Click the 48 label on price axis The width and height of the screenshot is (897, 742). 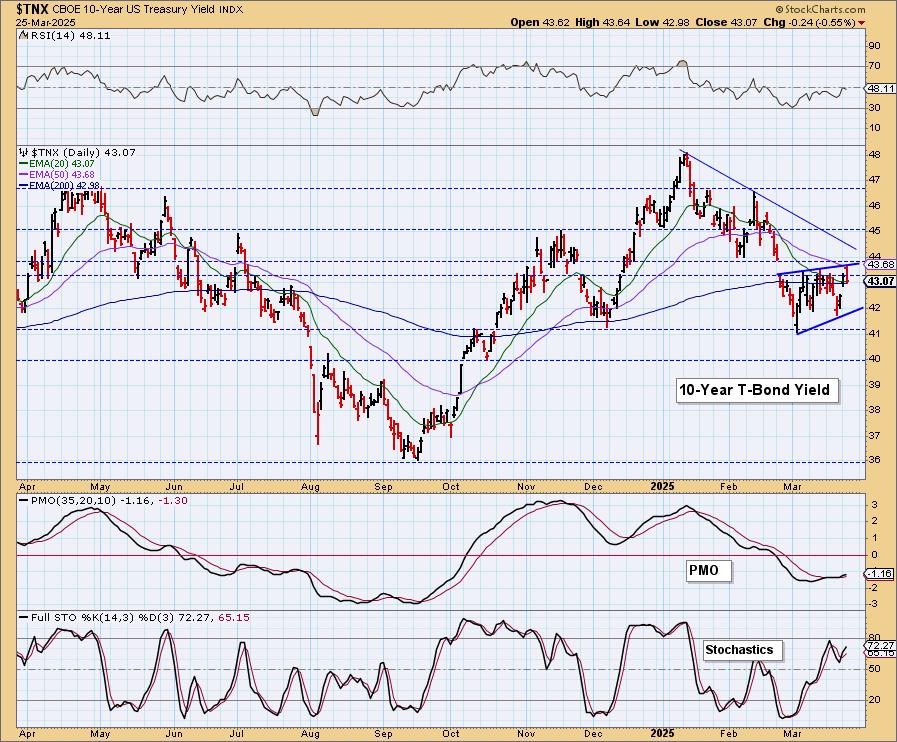[875, 155]
